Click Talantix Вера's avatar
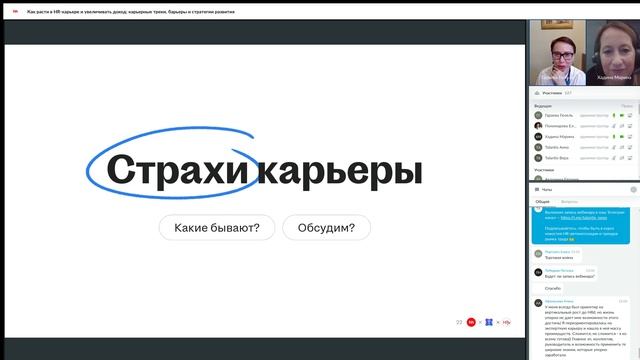 pyautogui.click(x=538, y=158)
